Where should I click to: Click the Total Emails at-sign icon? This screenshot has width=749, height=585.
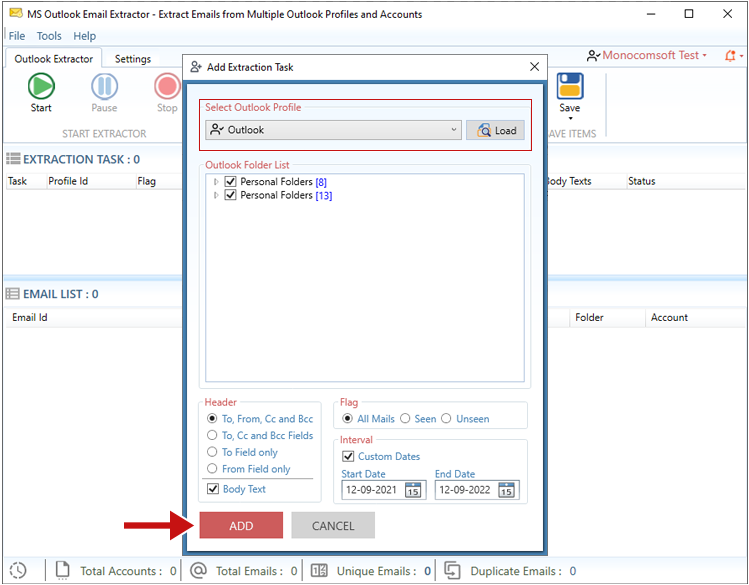[198, 570]
